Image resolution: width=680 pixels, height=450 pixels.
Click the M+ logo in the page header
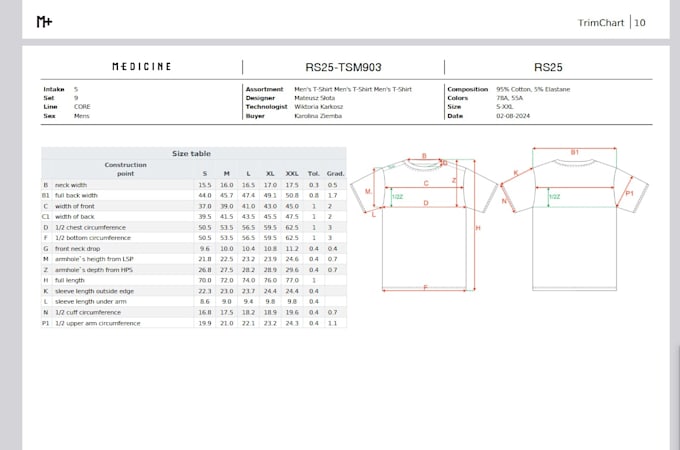[x=44, y=21]
